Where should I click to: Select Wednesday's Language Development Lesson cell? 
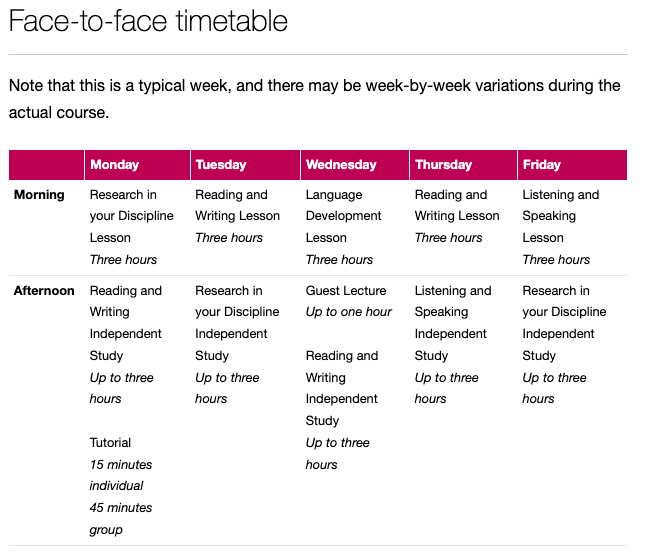(x=343, y=216)
